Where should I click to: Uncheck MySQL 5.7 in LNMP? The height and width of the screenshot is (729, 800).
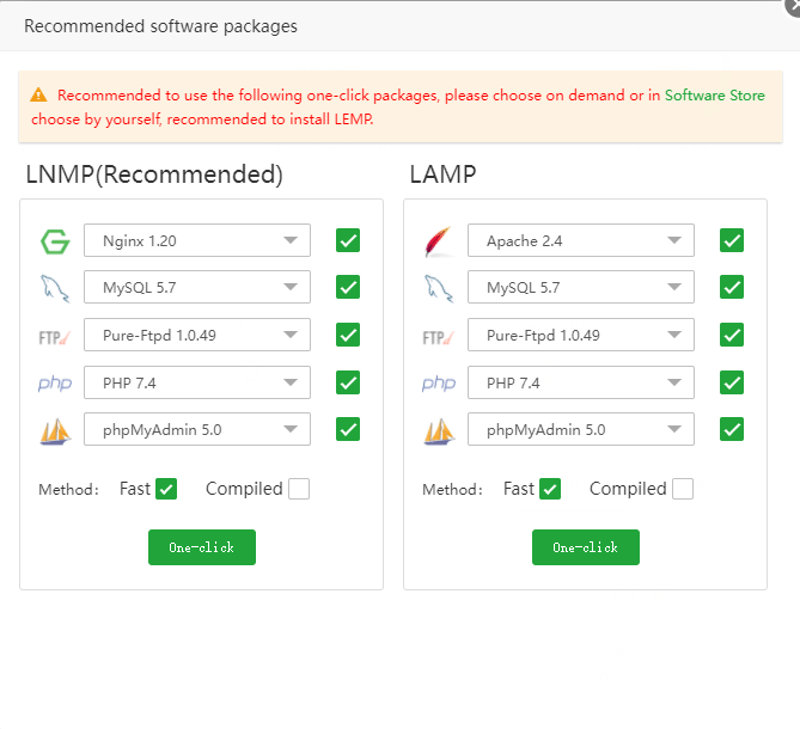tap(348, 287)
